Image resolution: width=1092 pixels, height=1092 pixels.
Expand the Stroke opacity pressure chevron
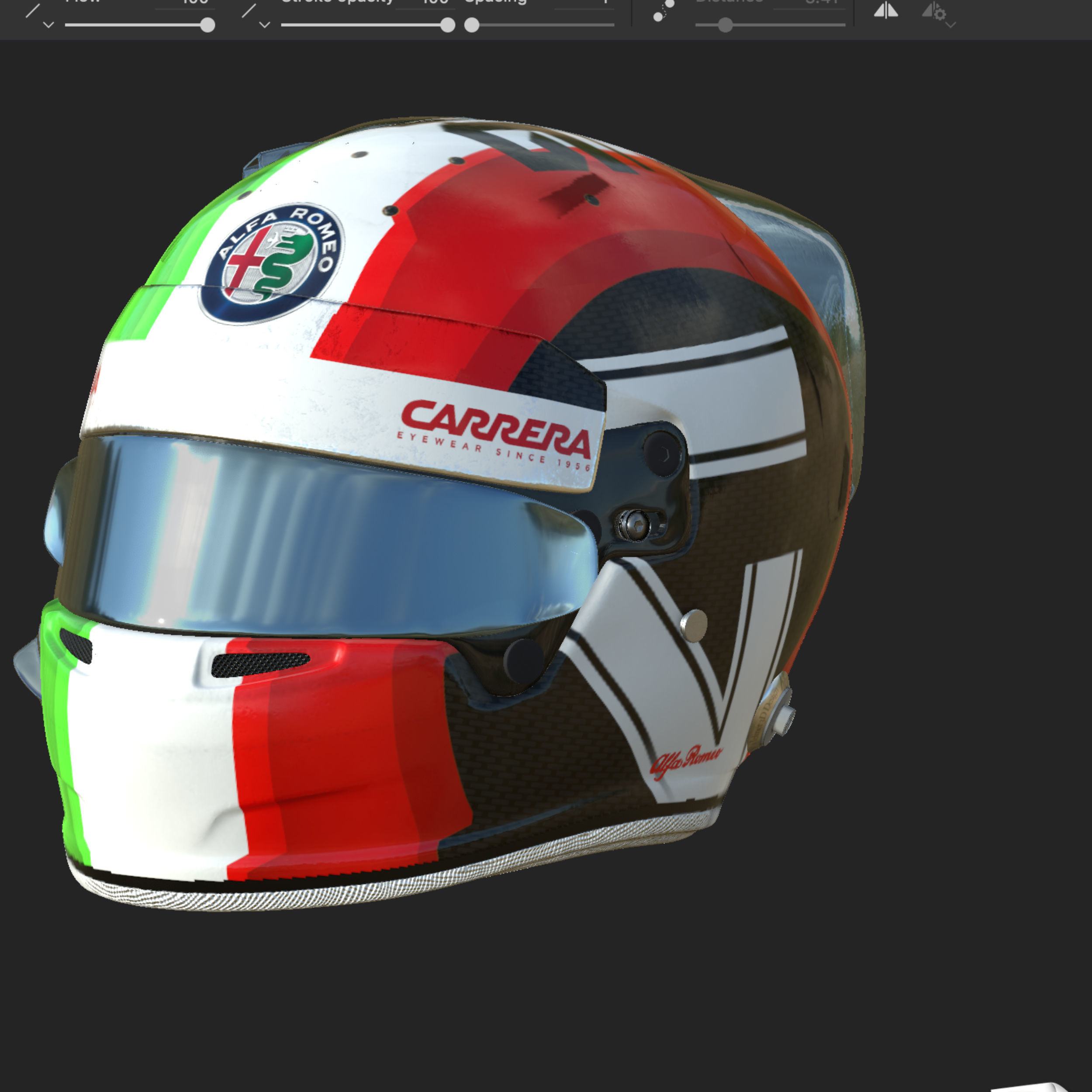tap(265, 25)
